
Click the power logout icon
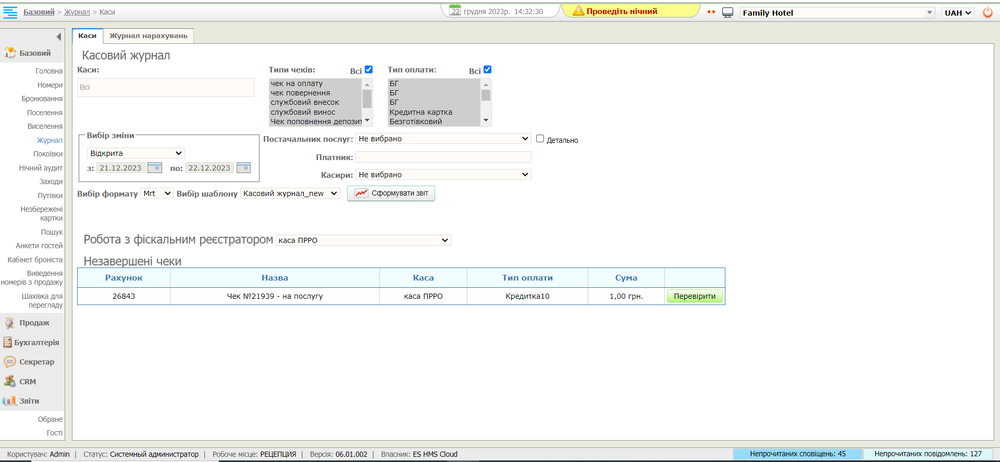click(x=987, y=12)
